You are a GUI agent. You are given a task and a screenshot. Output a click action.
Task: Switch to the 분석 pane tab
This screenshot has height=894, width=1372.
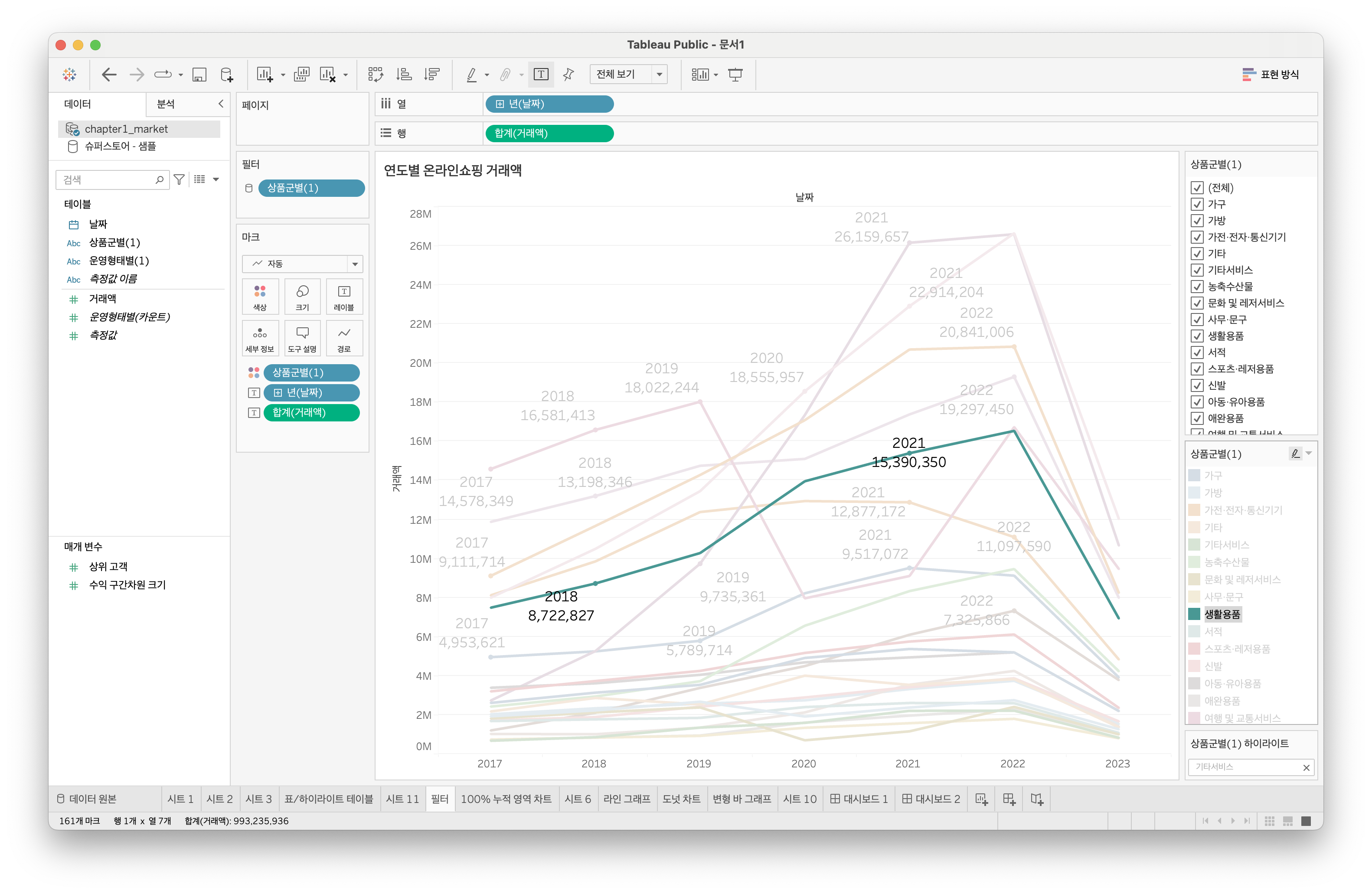click(x=166, y=104)
